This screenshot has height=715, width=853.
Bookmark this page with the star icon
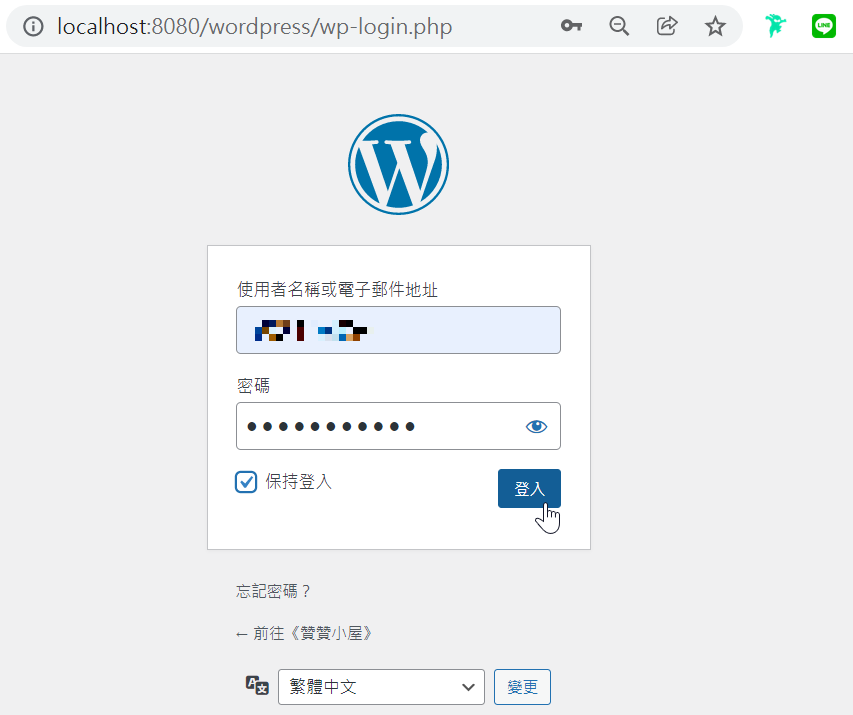[715, 26]
